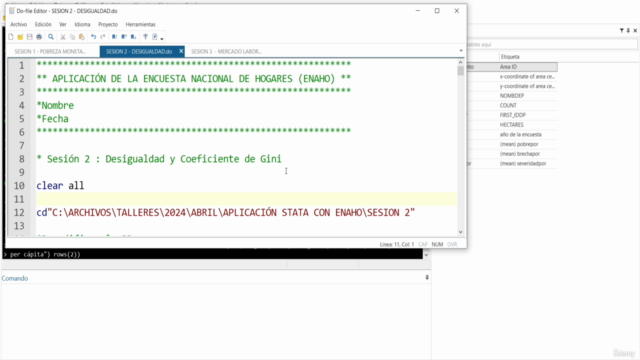640x360 pixels.
Task: Close the Do-file Editor window
Action: point(457,11)
